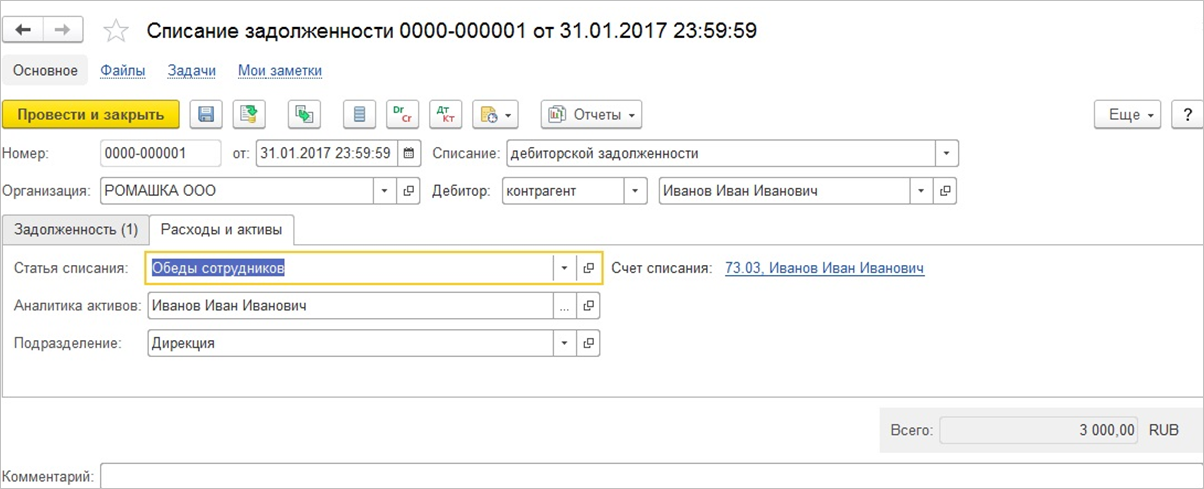Open calendar picker for document date
Image resolution: width=1204 pixels, height=489 pixels.
click(x=409, y=154)
